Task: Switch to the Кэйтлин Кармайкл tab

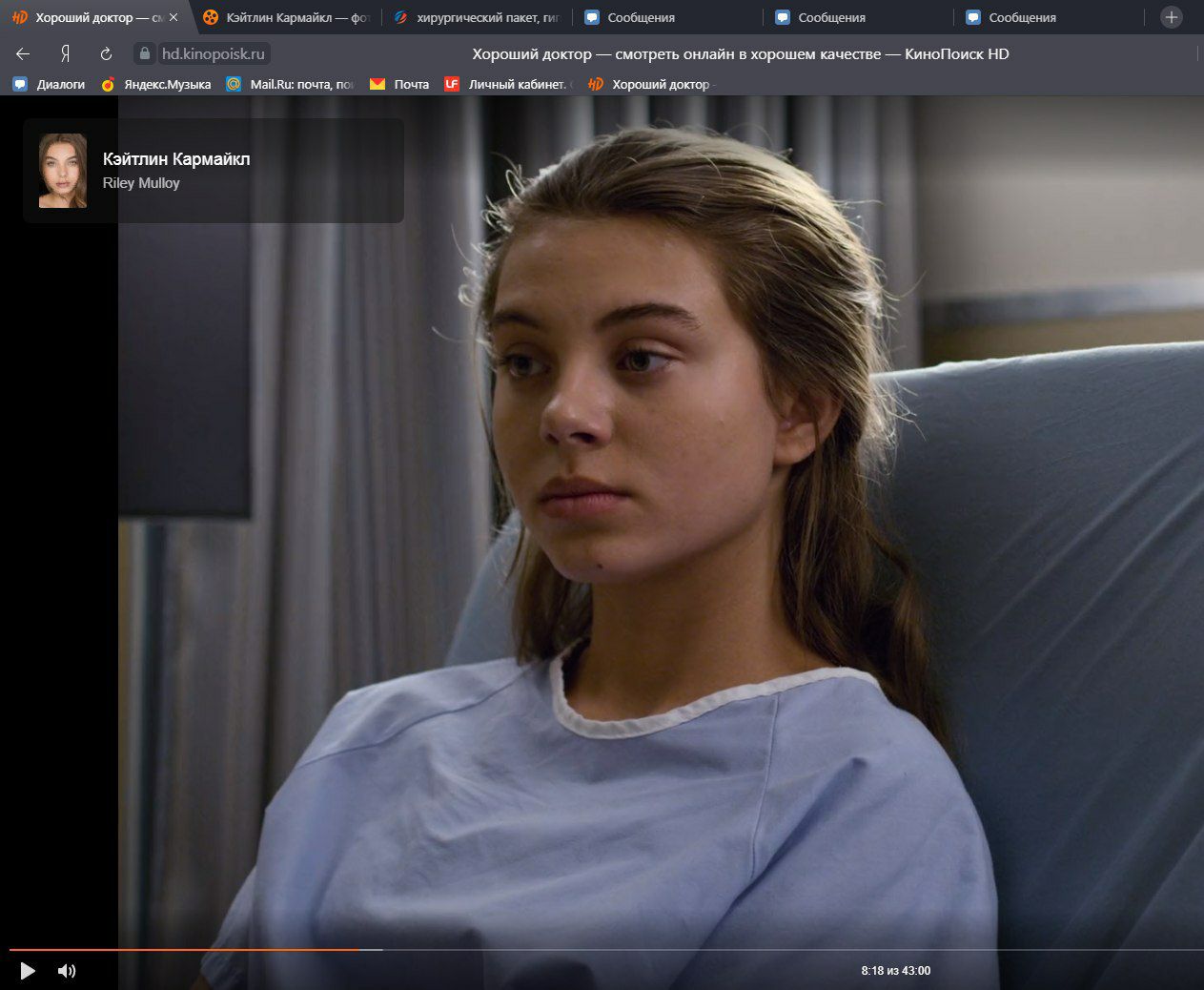Action: (x=286, y=17)
